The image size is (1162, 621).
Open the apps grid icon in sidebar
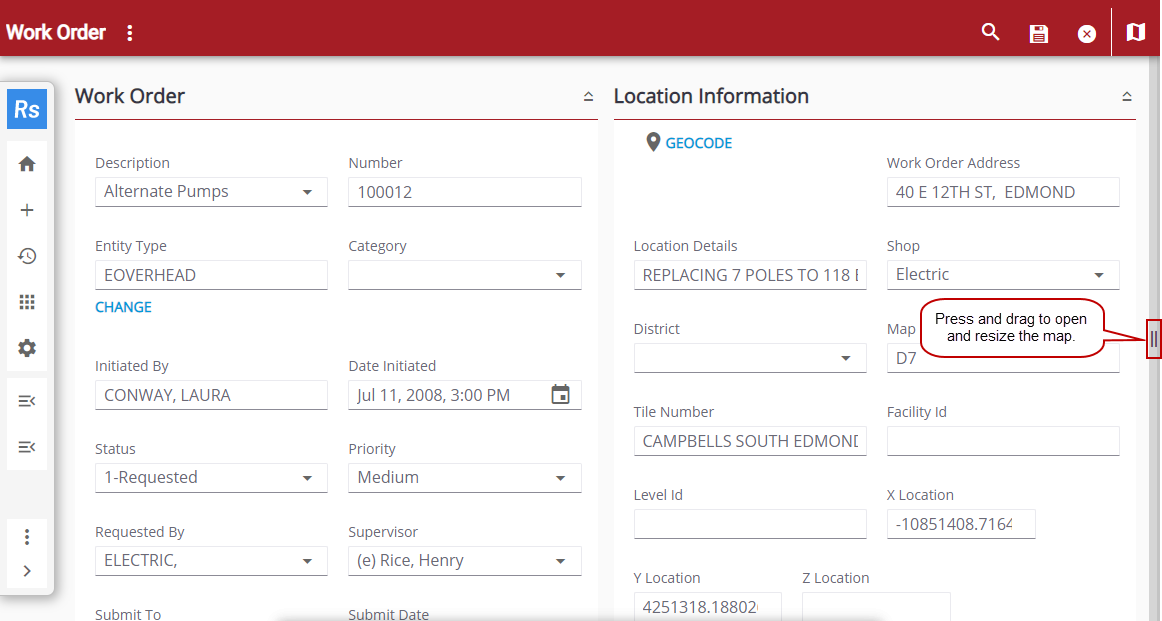point(27,302)
